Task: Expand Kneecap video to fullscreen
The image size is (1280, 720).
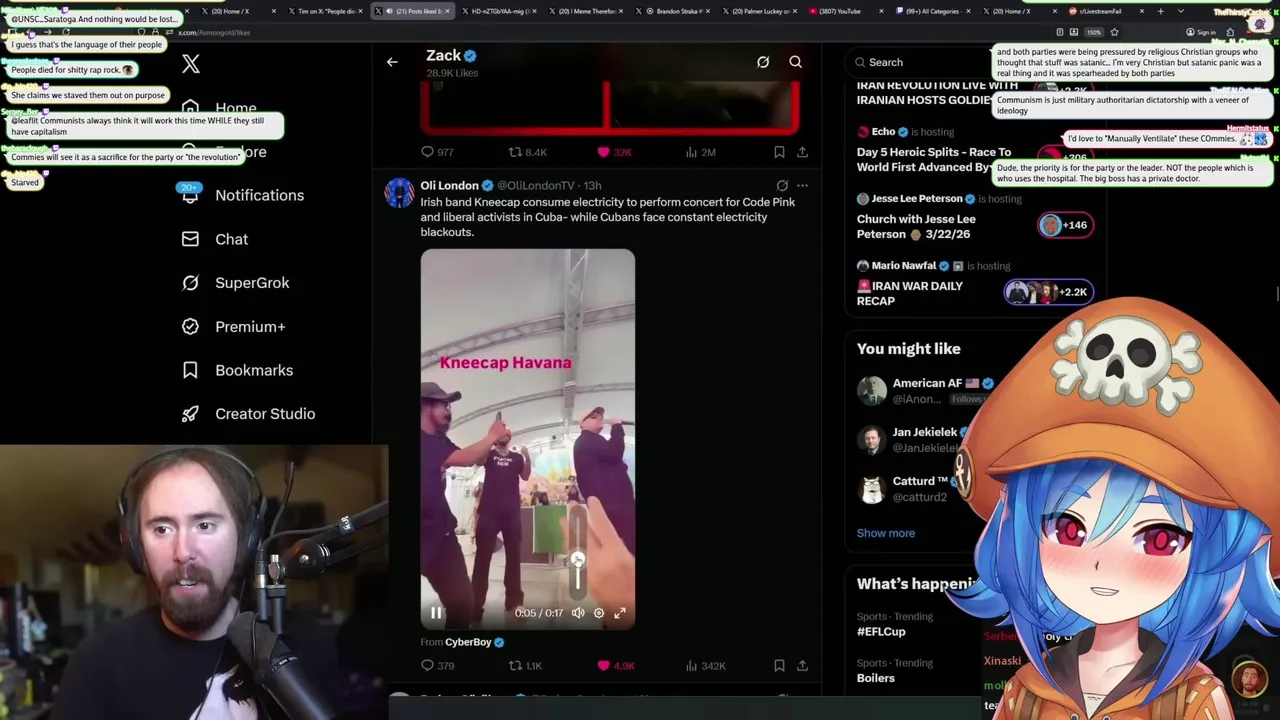Action: point(620,613)
